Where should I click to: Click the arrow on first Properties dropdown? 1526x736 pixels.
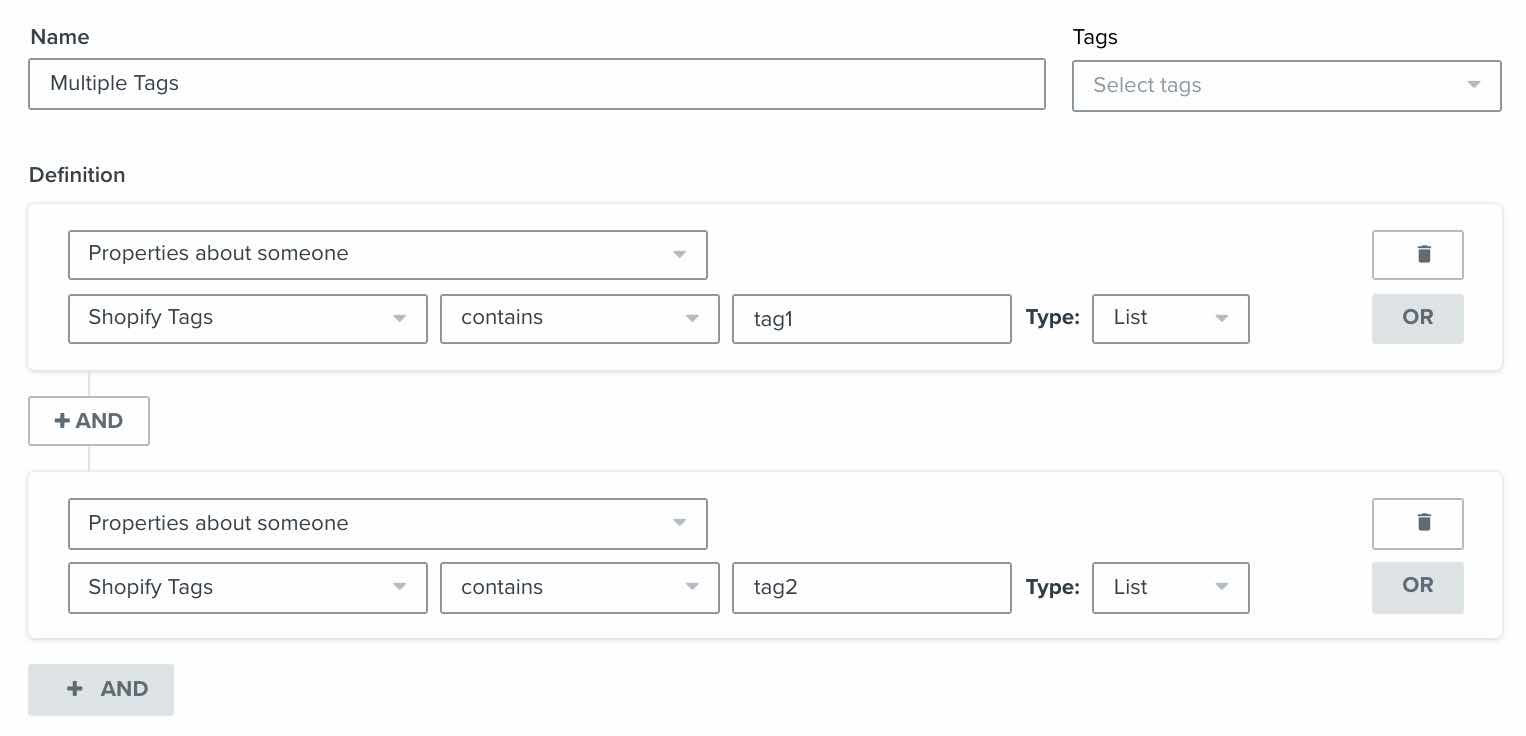(x=680, y=254)
